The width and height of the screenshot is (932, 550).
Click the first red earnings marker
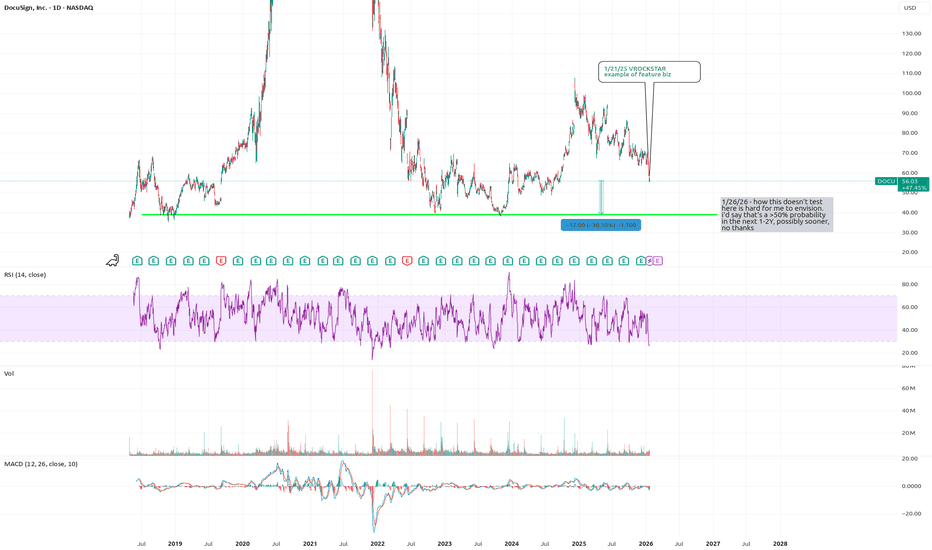click(221, 261)
